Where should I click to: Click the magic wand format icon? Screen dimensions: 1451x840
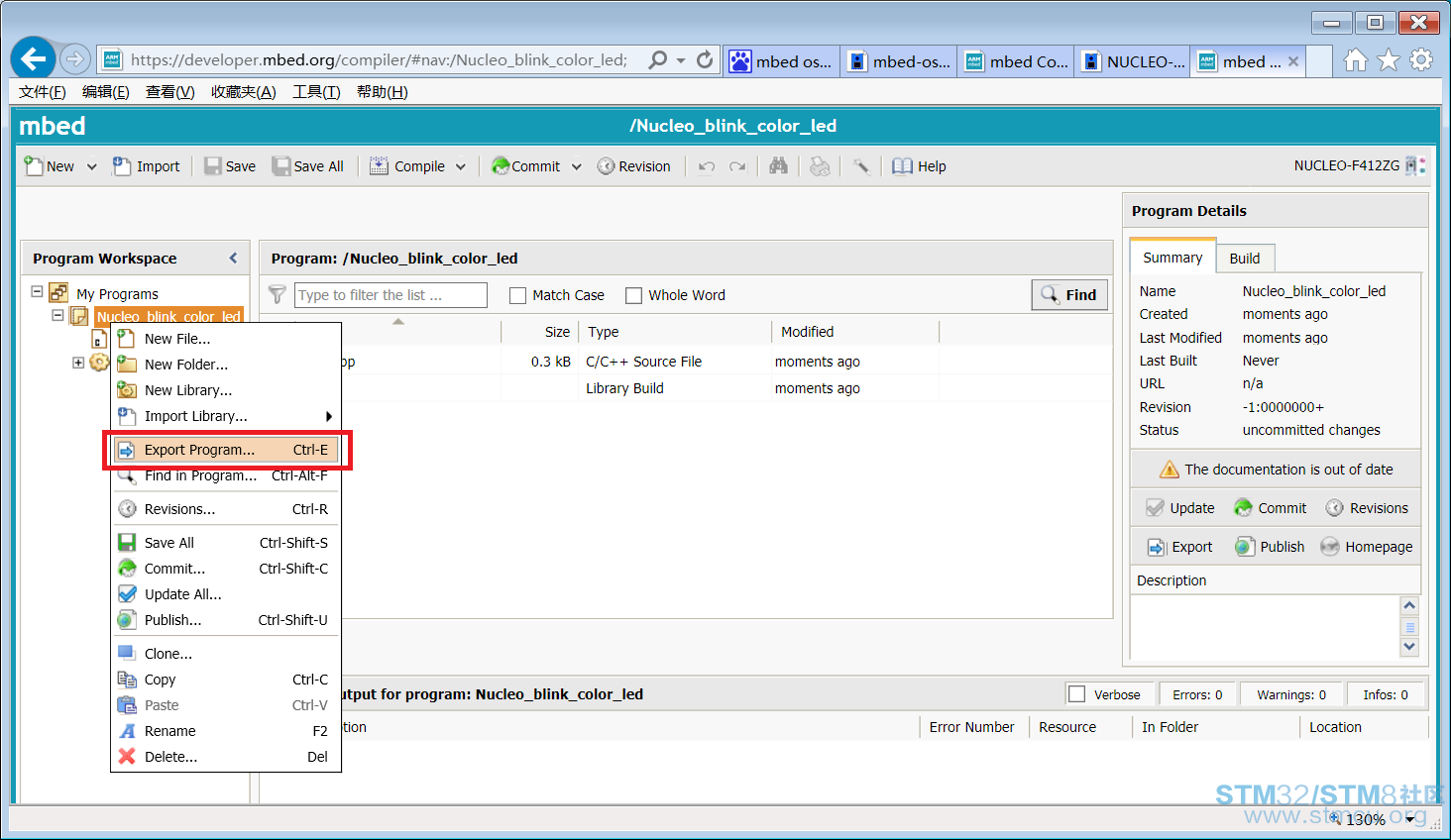coord(861,166)
